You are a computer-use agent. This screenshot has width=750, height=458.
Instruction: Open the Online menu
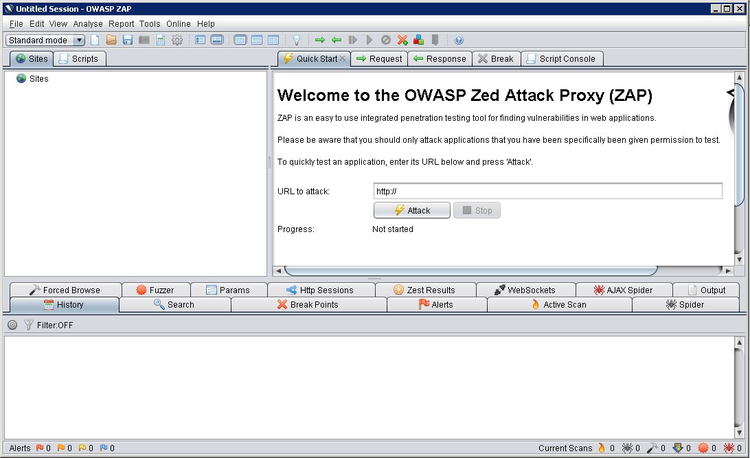[x=178, y=24]
